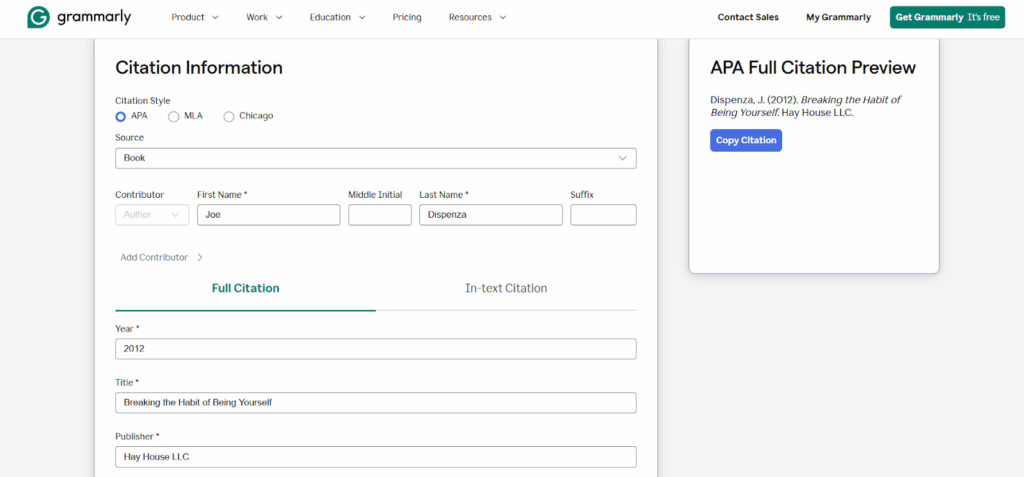This screenshot has height=477, width=1024.
Task: Open the Product menu
Action: [195, 18]
